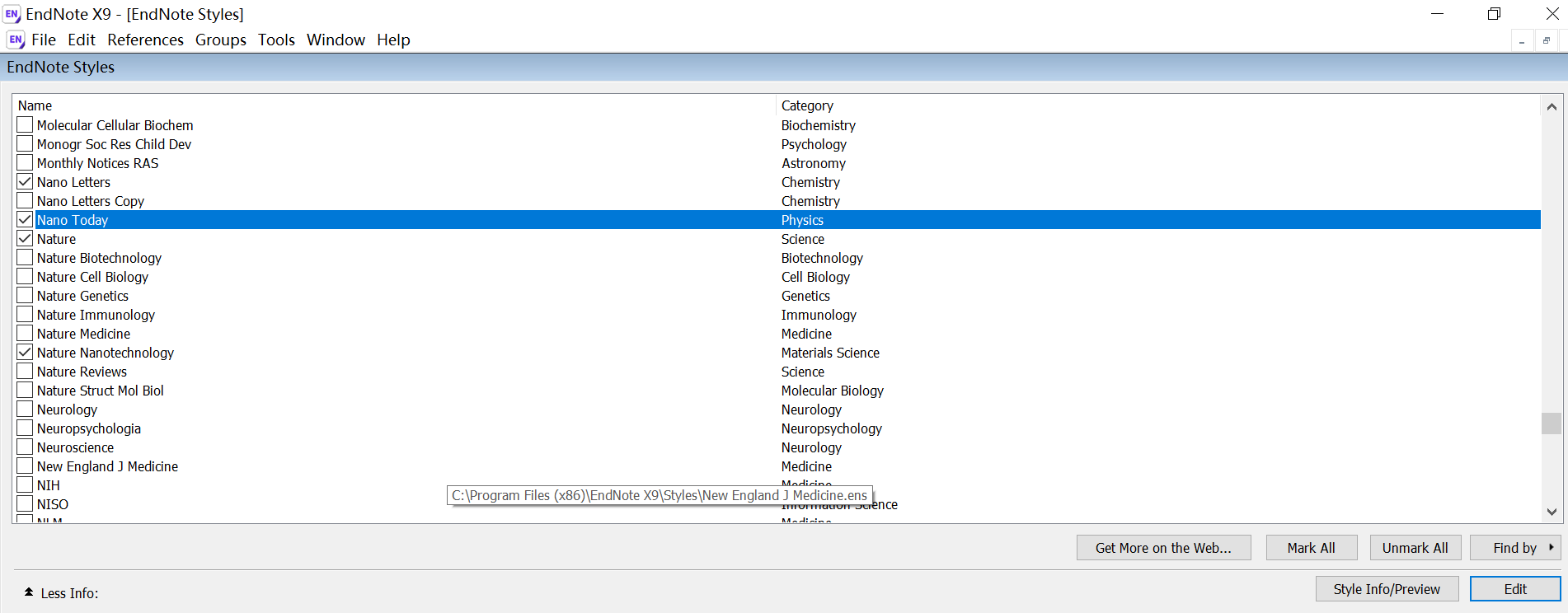Check the Nature Genetics checkbox
This screenshot has width=1568, height=613.
25,295
